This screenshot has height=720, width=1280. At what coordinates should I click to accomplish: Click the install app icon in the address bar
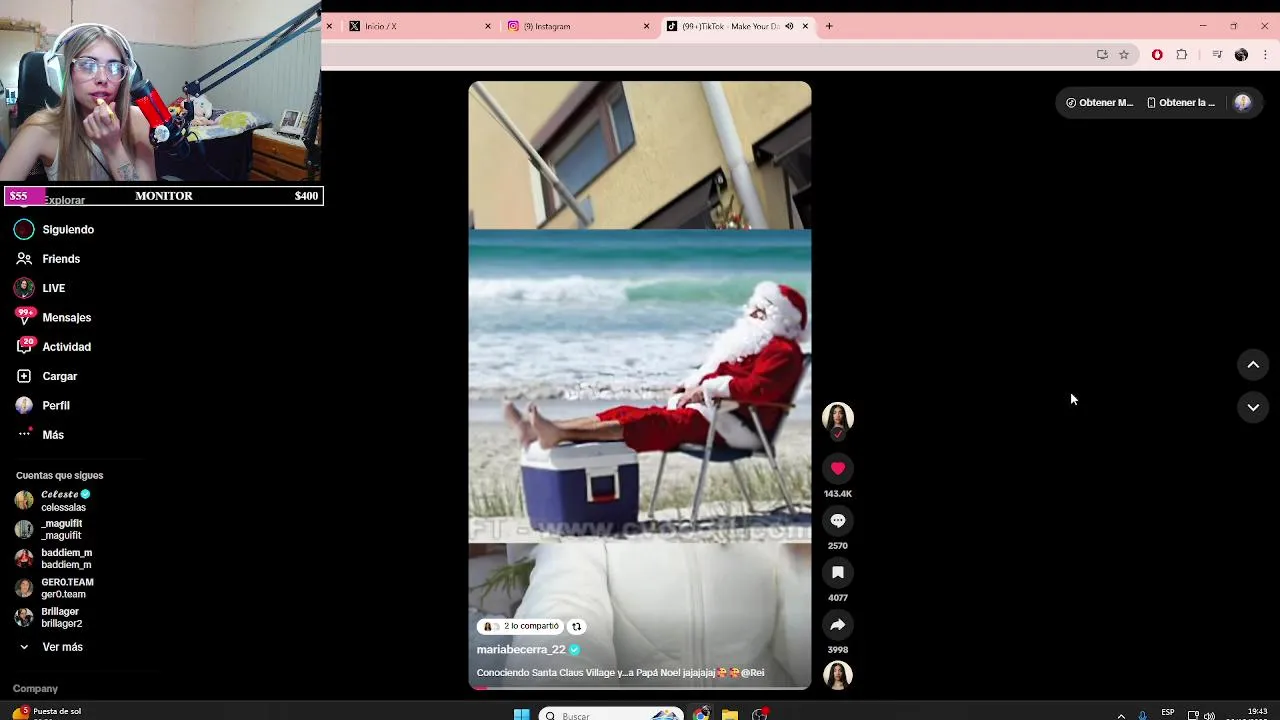[1102, 55]
